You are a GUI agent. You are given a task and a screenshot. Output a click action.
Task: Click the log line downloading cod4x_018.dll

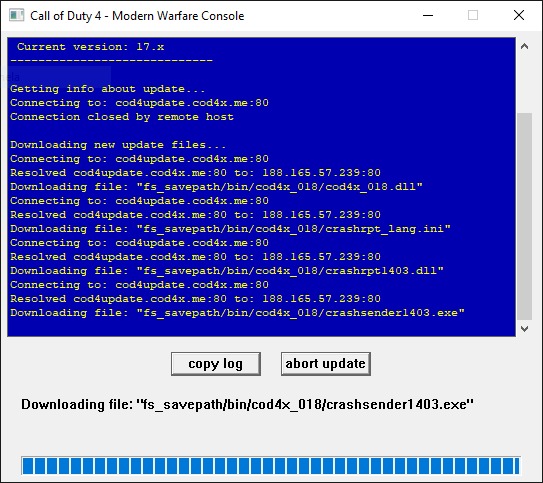pos(216,187)
